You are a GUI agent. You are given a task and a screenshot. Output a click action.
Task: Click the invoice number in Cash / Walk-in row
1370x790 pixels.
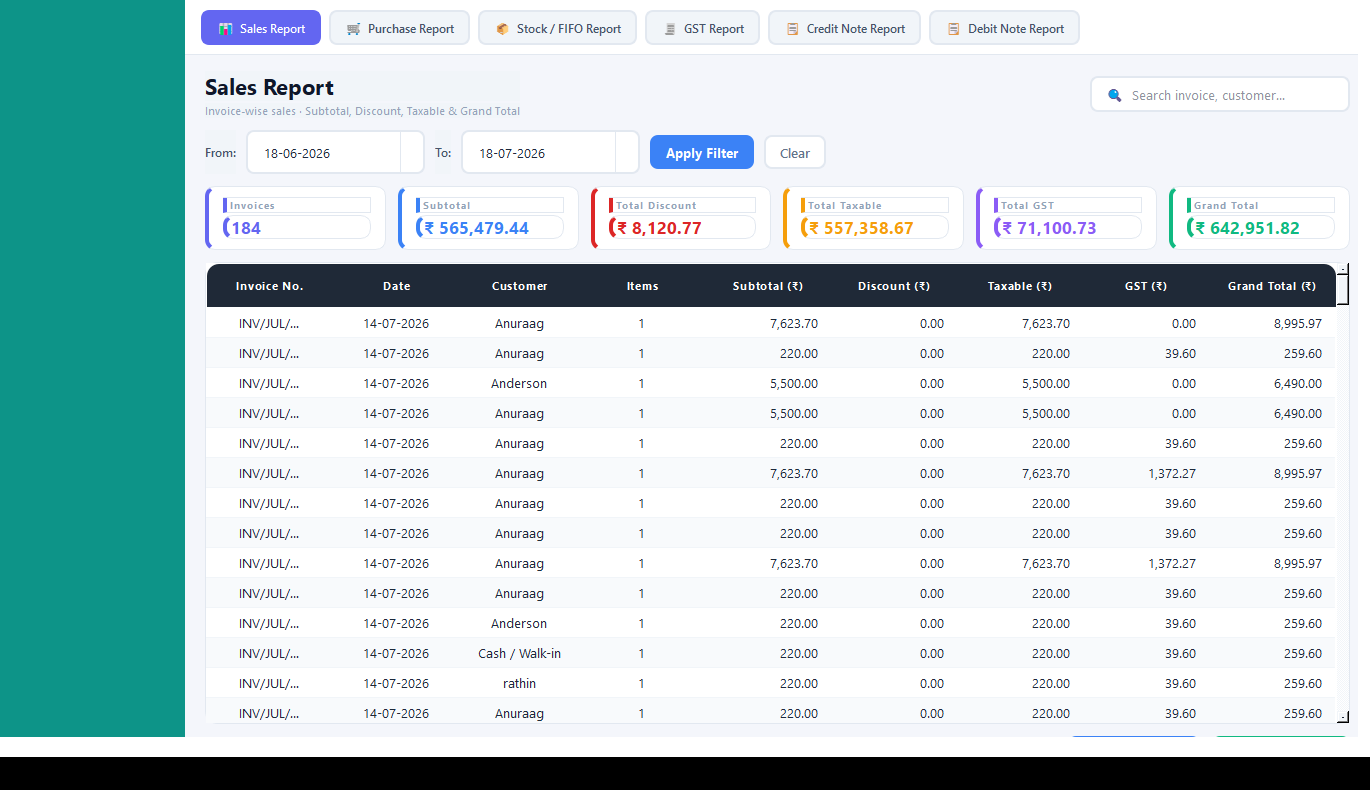269,653
